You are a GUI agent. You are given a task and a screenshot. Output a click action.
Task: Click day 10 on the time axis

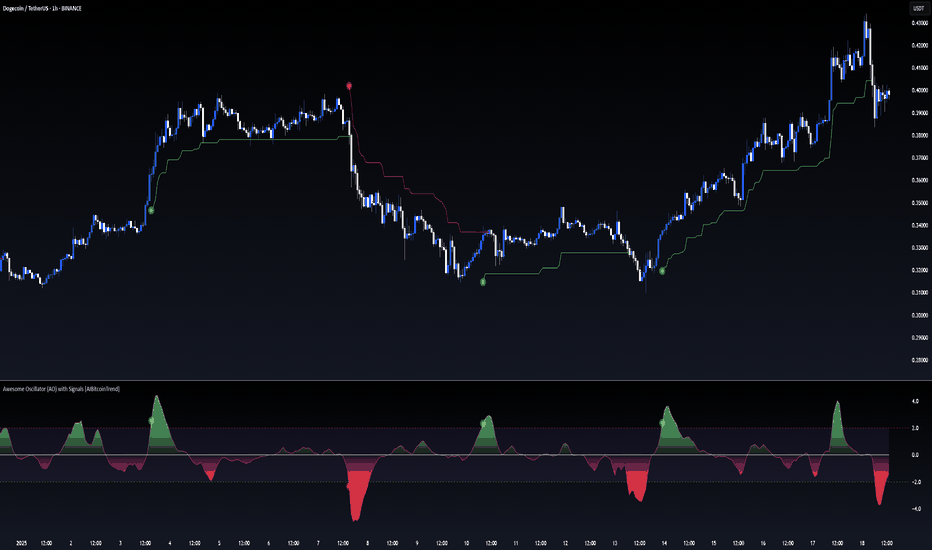pyautogui.click(x=467, y=543)
